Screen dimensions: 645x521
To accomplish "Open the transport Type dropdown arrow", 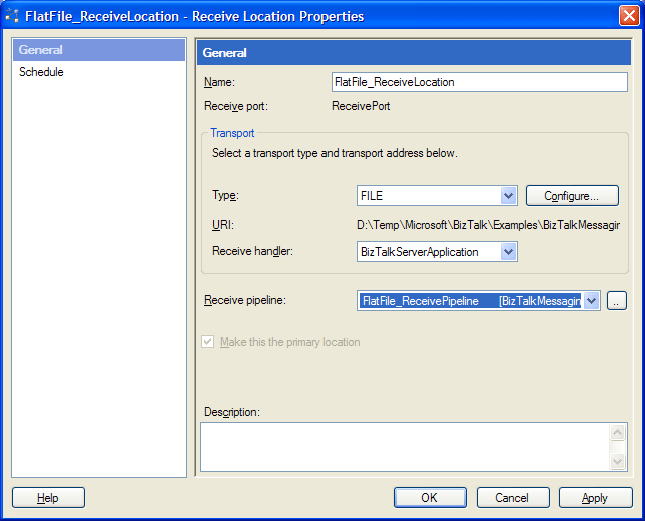I will pyautogui.click(x=509, y=196).
